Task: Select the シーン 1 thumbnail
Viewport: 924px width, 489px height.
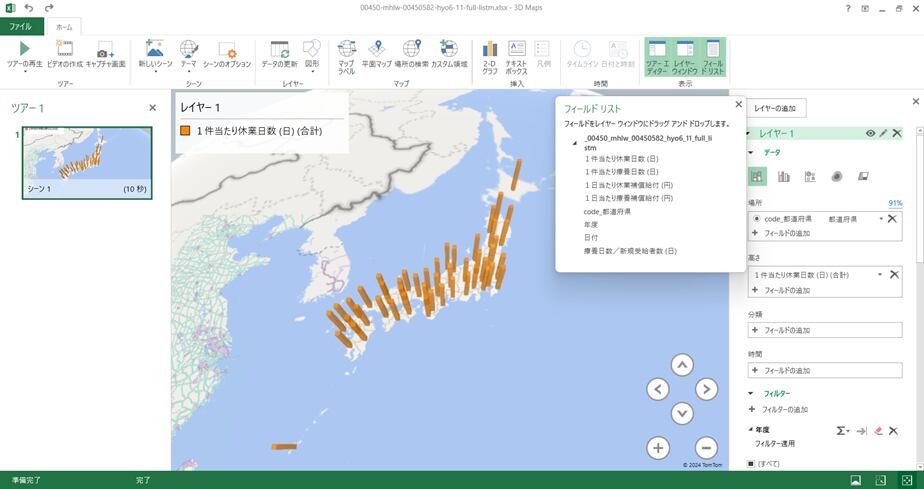Action: (x=87, y=162)
